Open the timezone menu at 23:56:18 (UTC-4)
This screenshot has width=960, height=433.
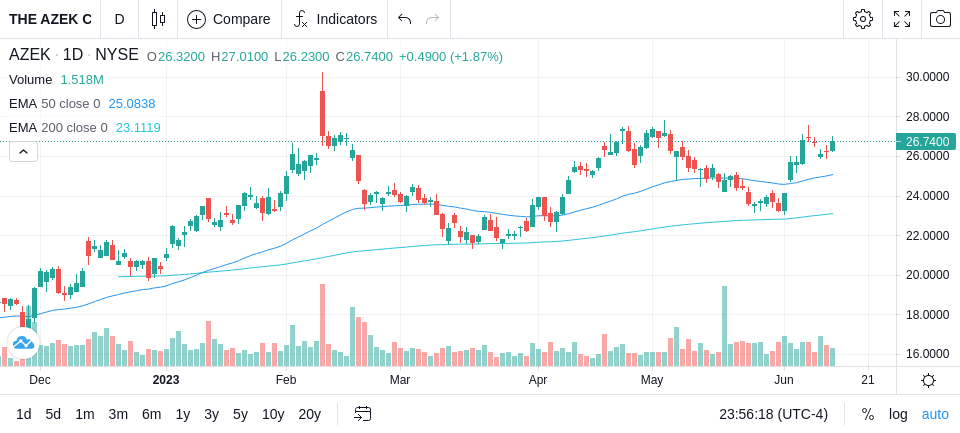773,414
